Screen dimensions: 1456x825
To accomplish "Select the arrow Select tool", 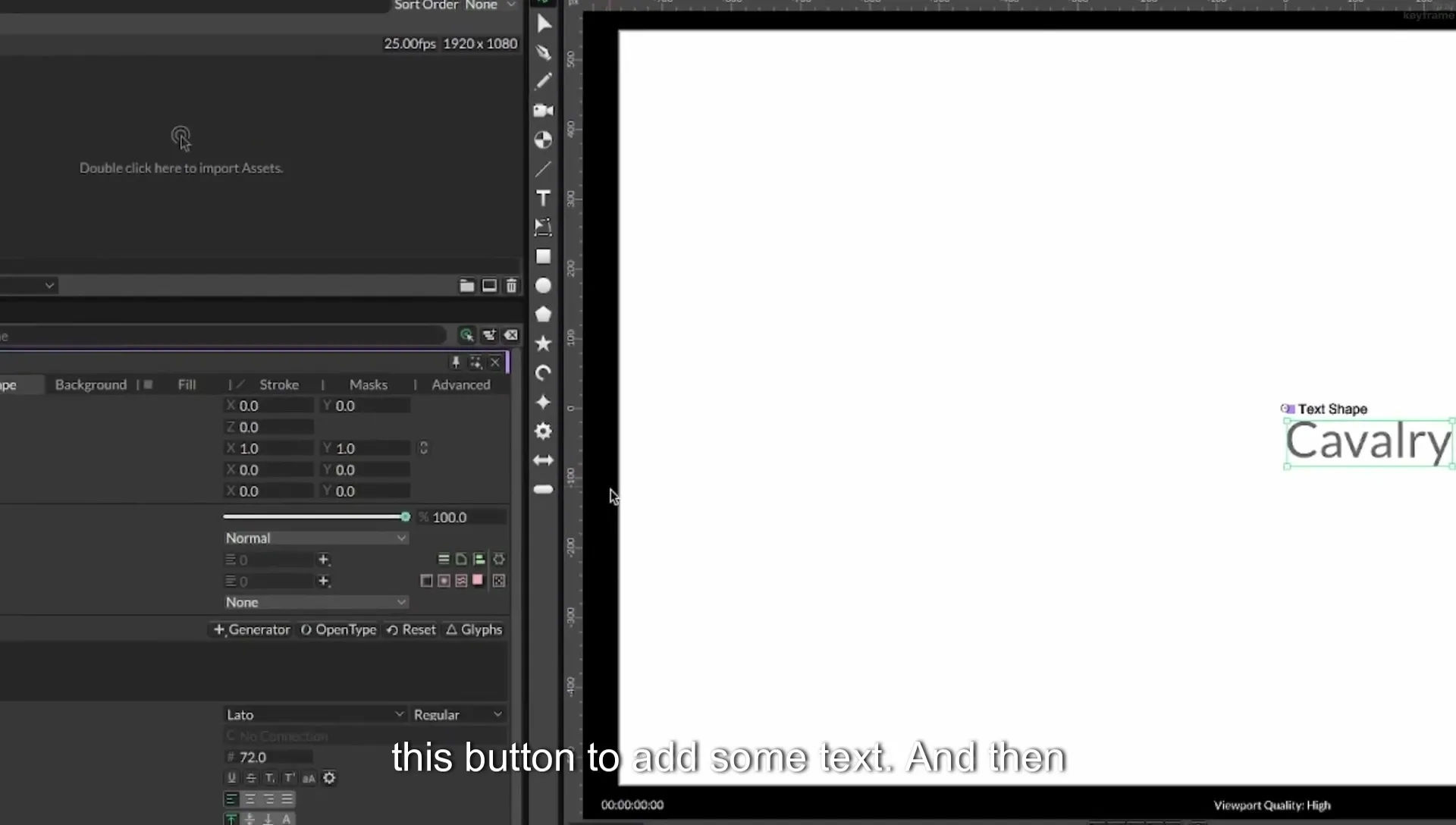I will click(x=544, y=24).
